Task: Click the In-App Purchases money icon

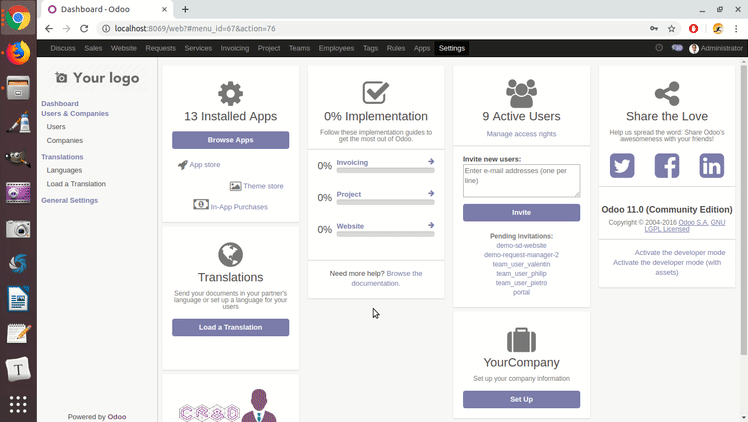Action: [201, 205]
